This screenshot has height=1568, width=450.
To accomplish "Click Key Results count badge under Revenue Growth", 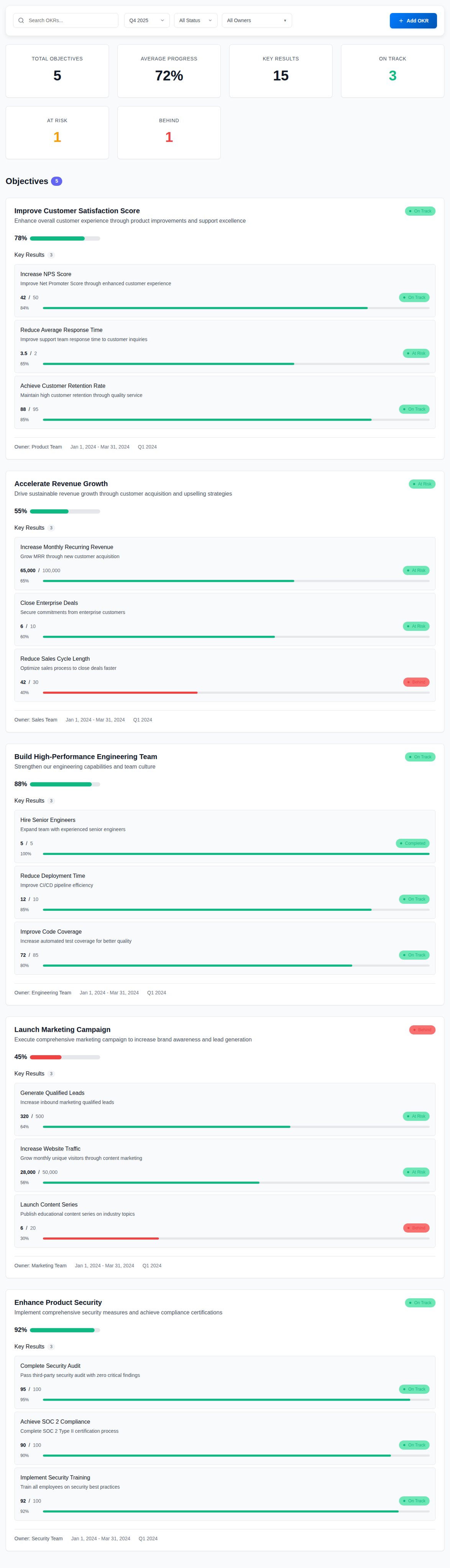I will coord(51,529).
